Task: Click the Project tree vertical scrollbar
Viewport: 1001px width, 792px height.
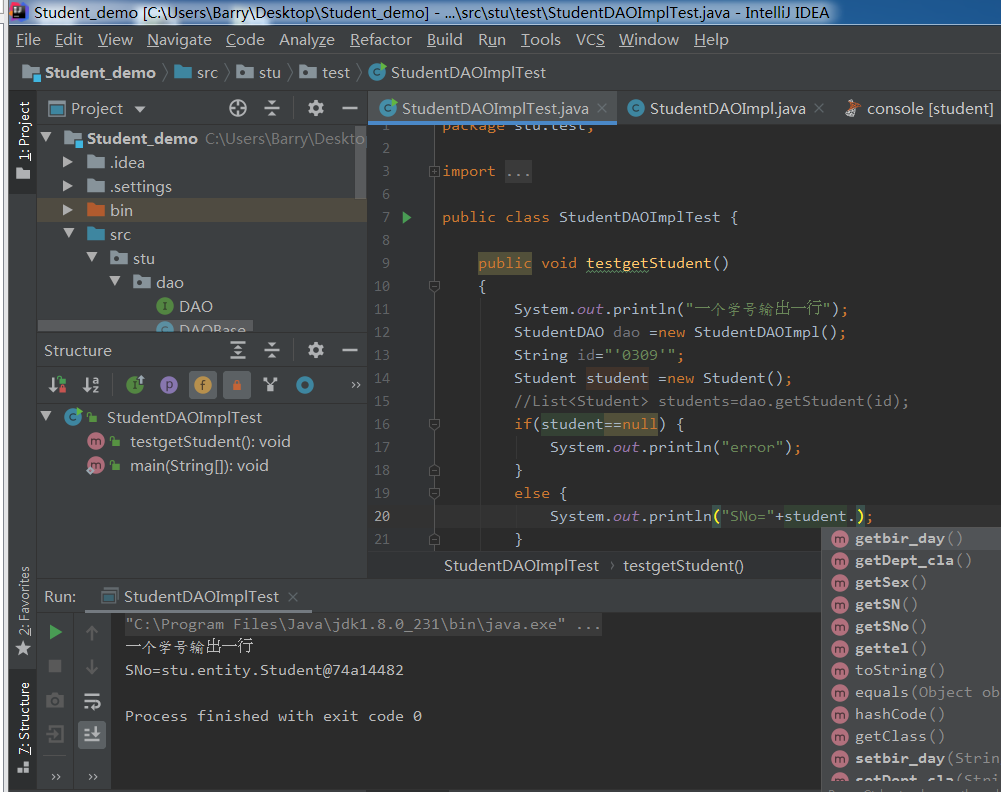Action: (361, 160)
